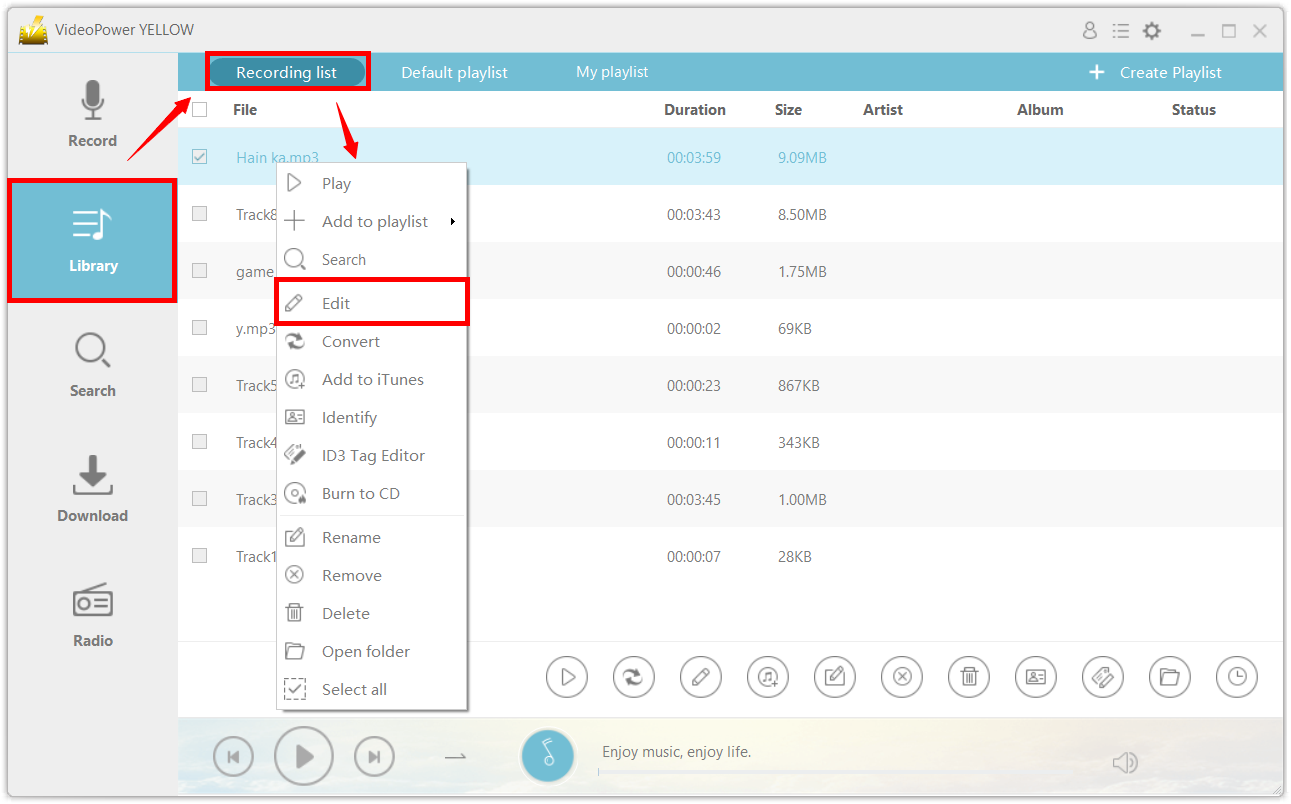This screenshot has height=804, width=1291.
Task: Check the checkbox next to Track8
Action: (199, 213)
